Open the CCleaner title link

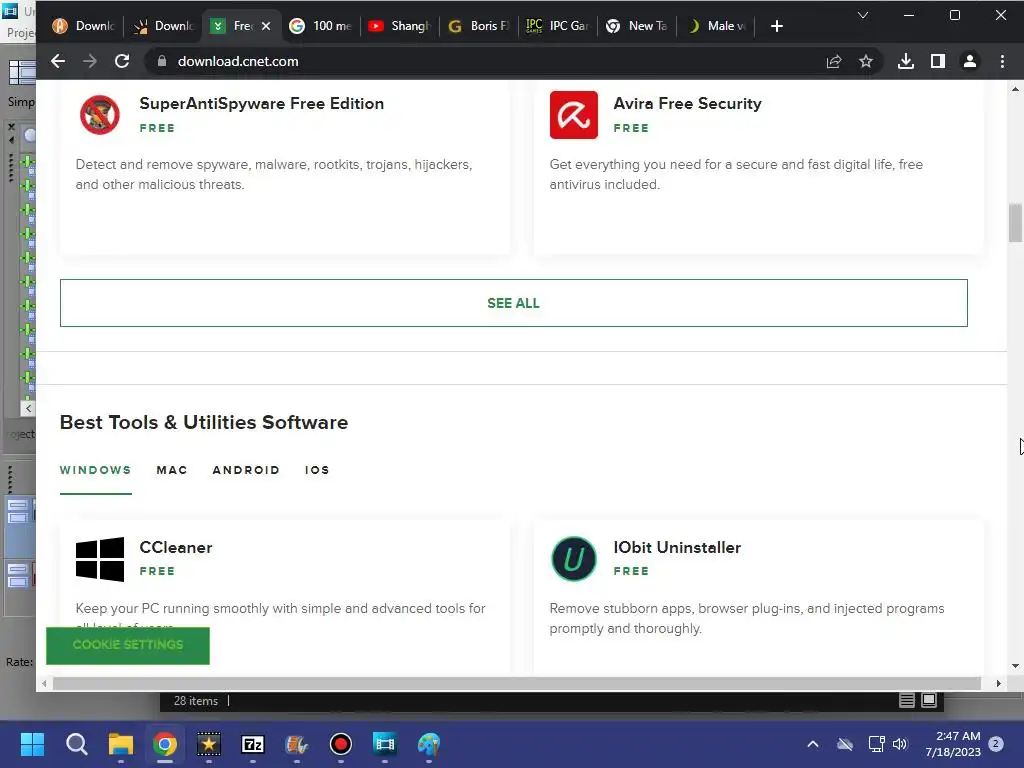tap(176, 547)
